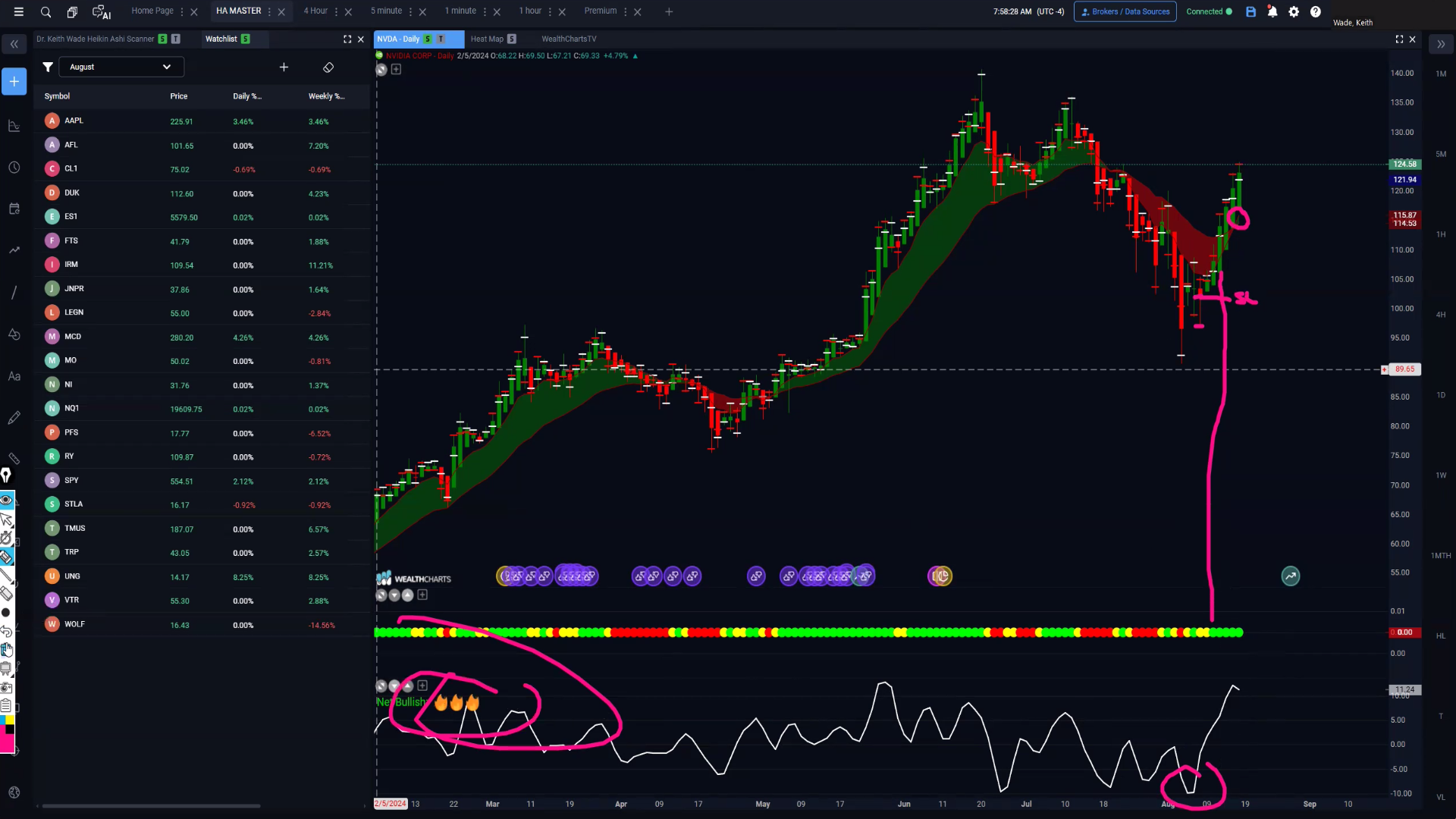
Task: Switch to the 1 hour tab
Action: tap(530, 11)
